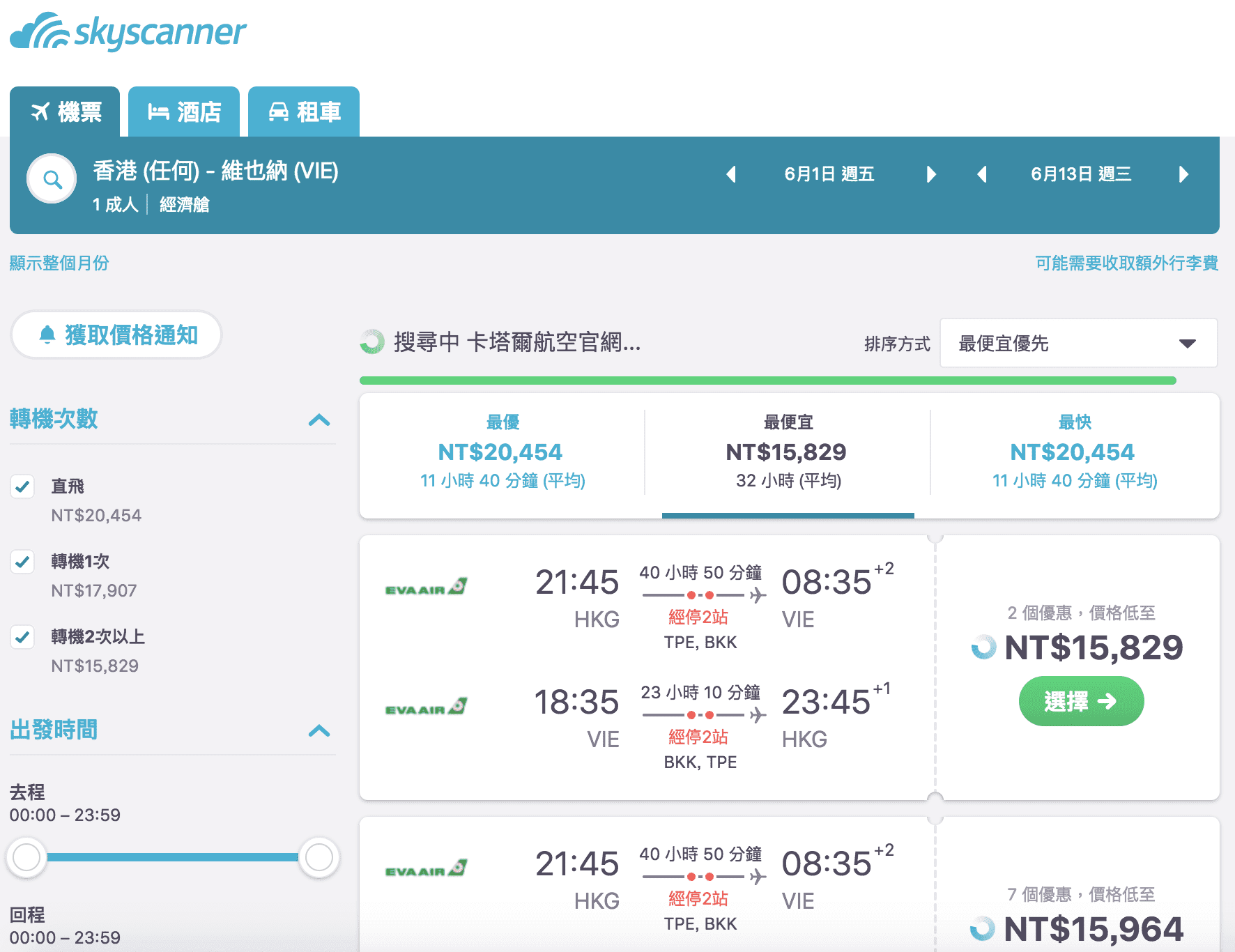Click 經濟艙 cabin class text
Screen dimensions: 1235x952
185,204
